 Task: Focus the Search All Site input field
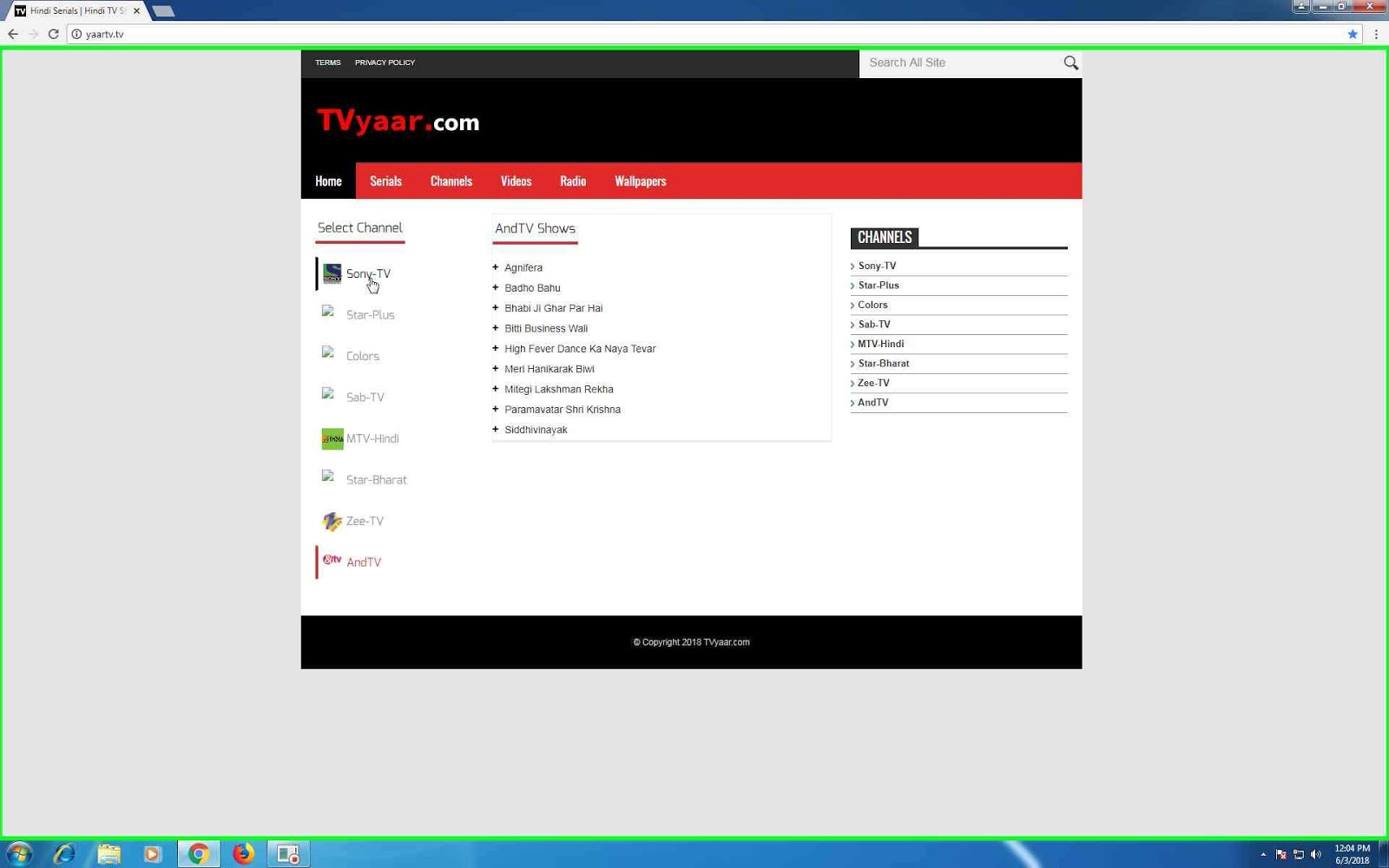pyautogui.click(x=961, y=62)
